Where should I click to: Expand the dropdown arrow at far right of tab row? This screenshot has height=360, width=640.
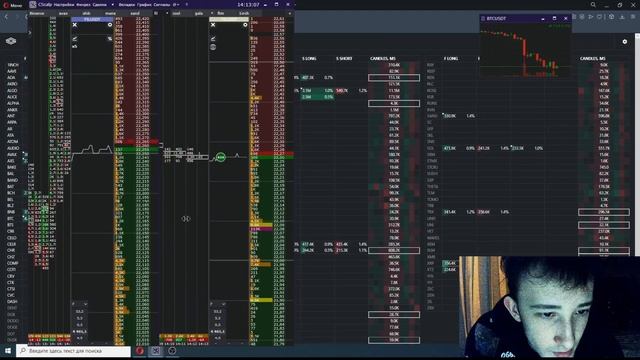point(290,13)
